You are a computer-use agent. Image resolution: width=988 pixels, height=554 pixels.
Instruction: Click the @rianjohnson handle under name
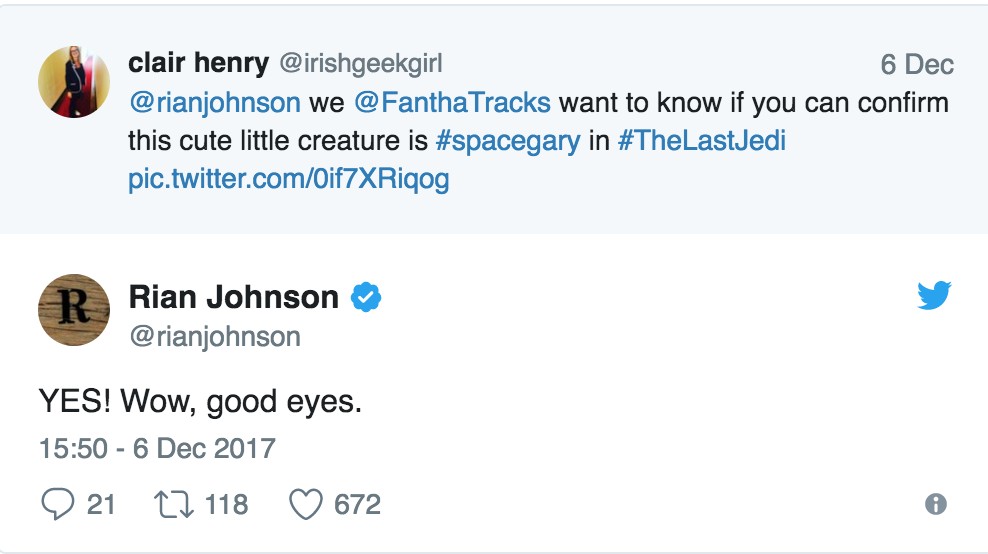pos(214,337)
